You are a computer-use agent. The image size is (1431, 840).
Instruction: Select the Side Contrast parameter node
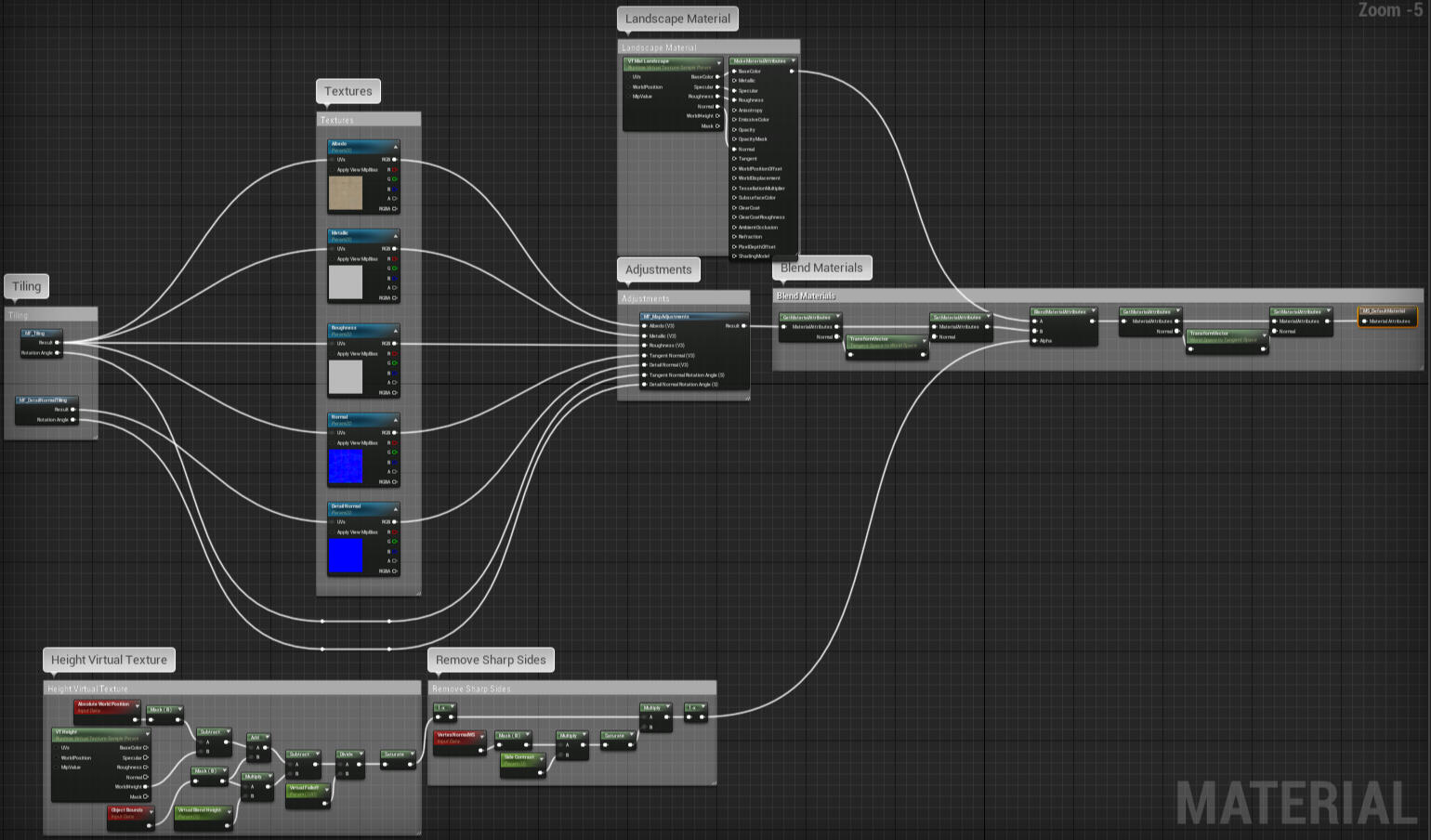click(x=523, y=764)
